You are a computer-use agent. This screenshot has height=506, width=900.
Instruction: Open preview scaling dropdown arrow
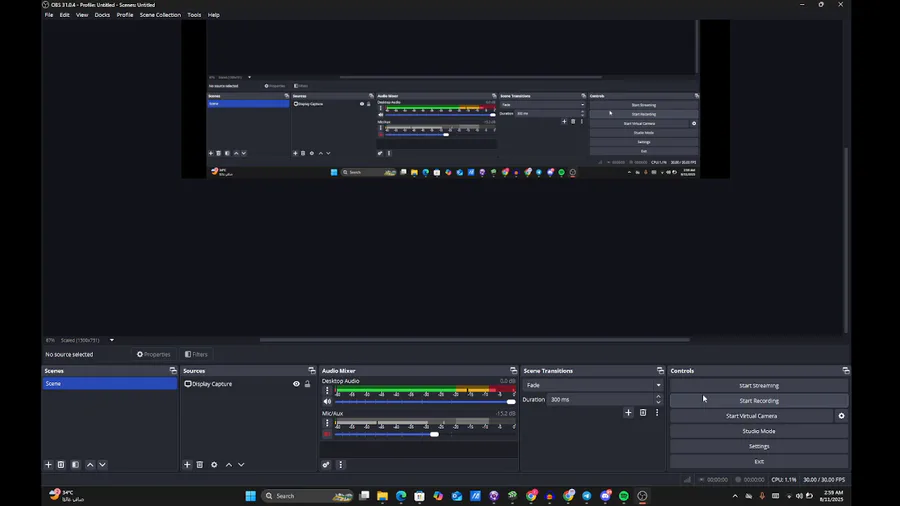click(112, 340)
